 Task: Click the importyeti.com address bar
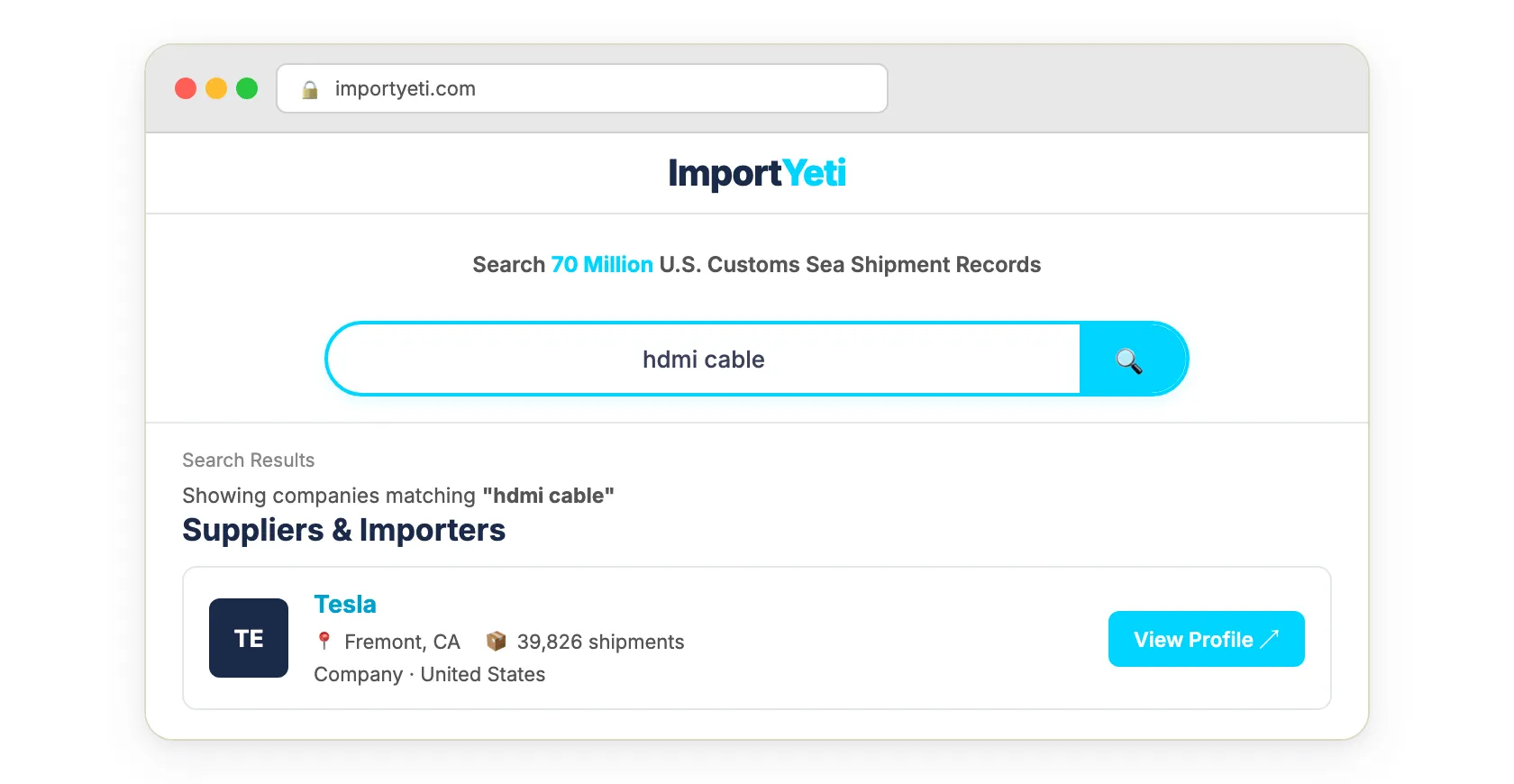(582, 88)
